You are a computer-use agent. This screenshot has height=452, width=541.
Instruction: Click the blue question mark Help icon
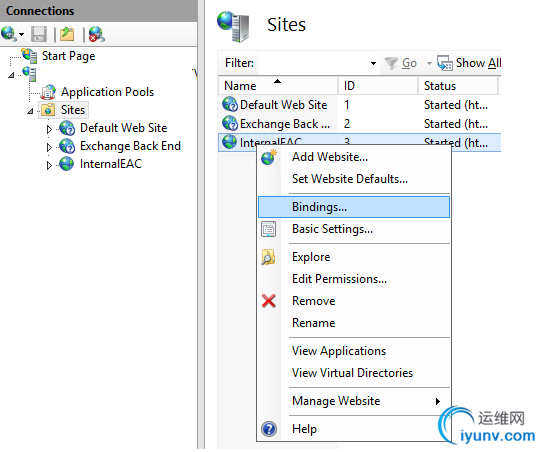point(269,429)
